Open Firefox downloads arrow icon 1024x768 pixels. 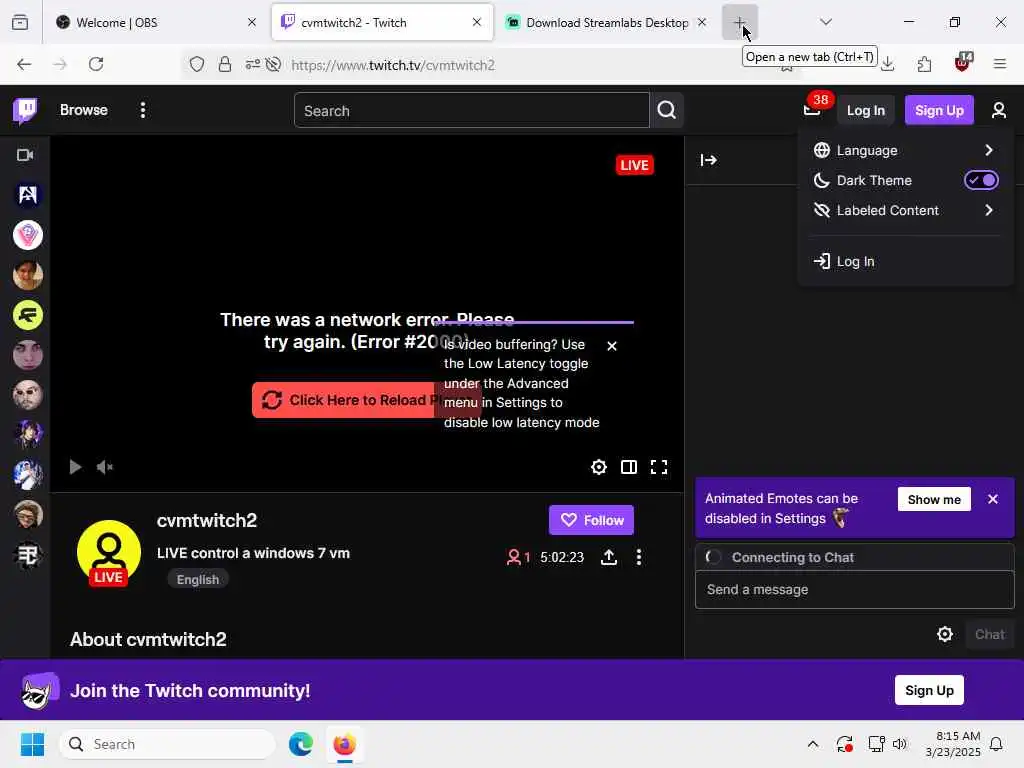[888, 64]
